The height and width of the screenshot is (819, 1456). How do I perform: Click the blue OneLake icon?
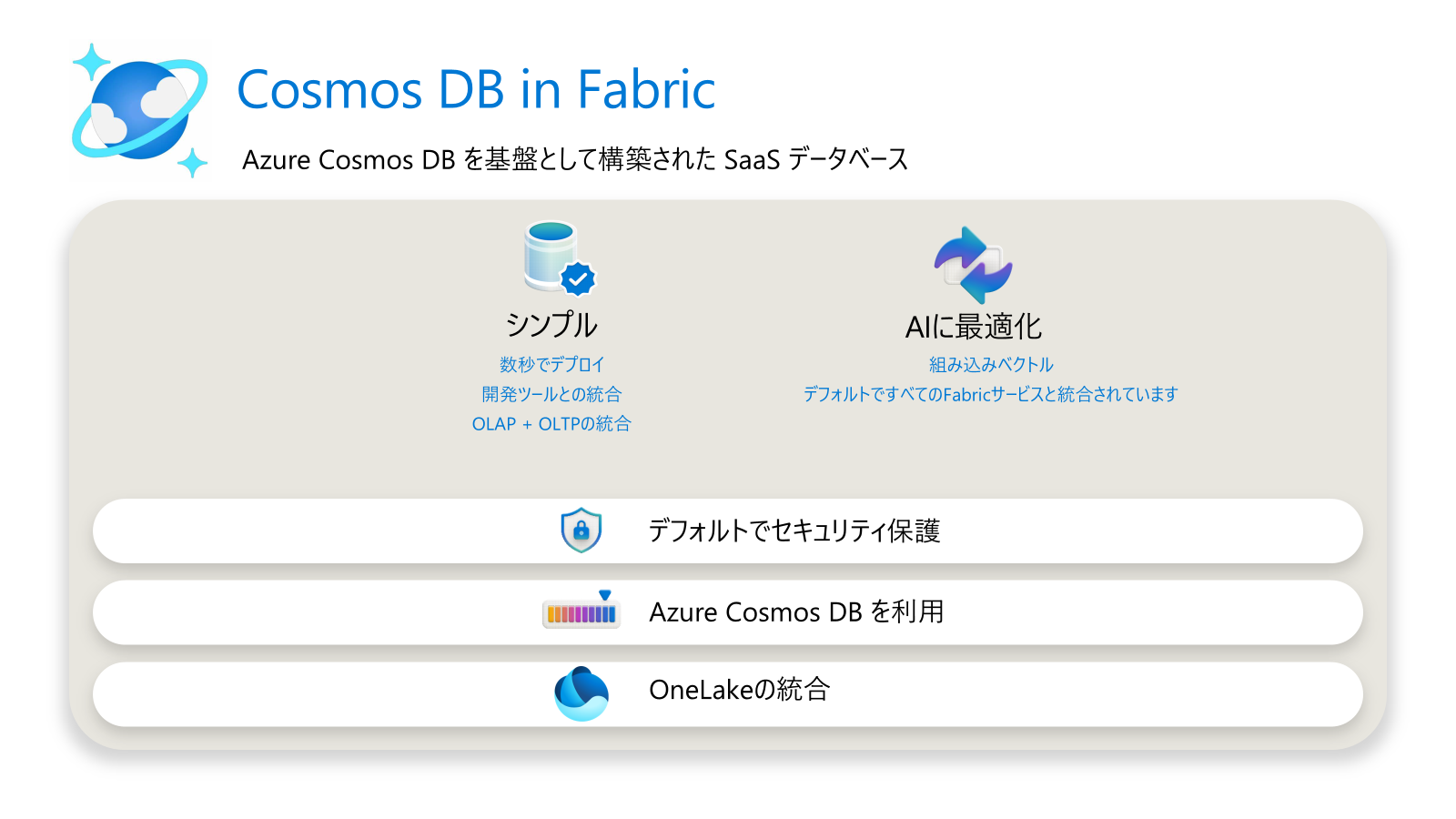coord(581,693)
